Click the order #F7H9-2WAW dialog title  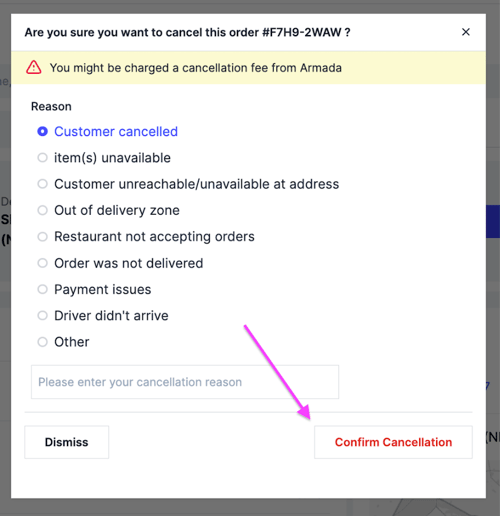pyautogui.click(x=187, y=32)
